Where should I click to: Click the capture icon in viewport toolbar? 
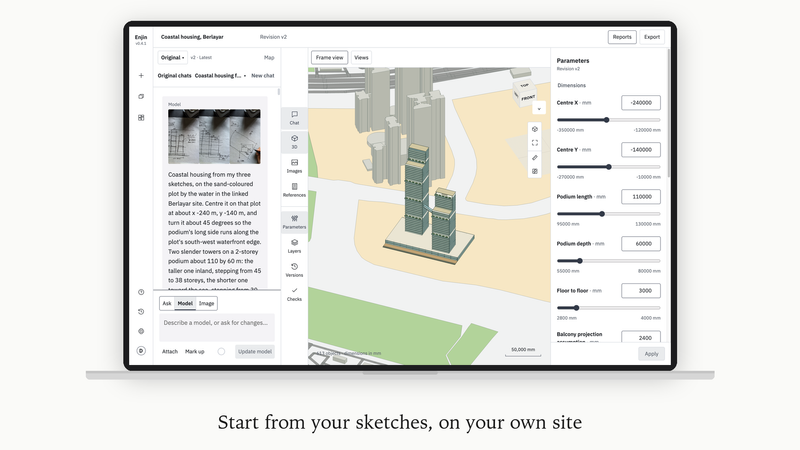pos(535,171)
